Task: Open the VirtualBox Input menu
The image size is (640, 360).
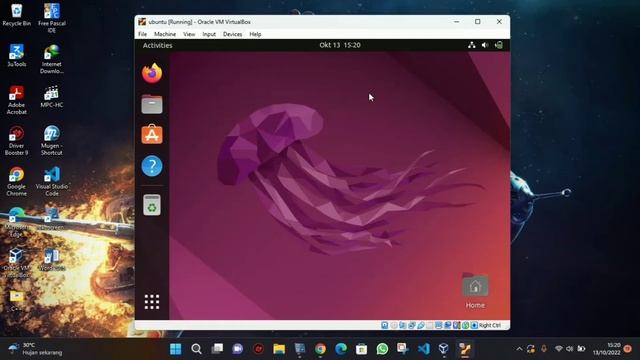Action: (209, 34)
